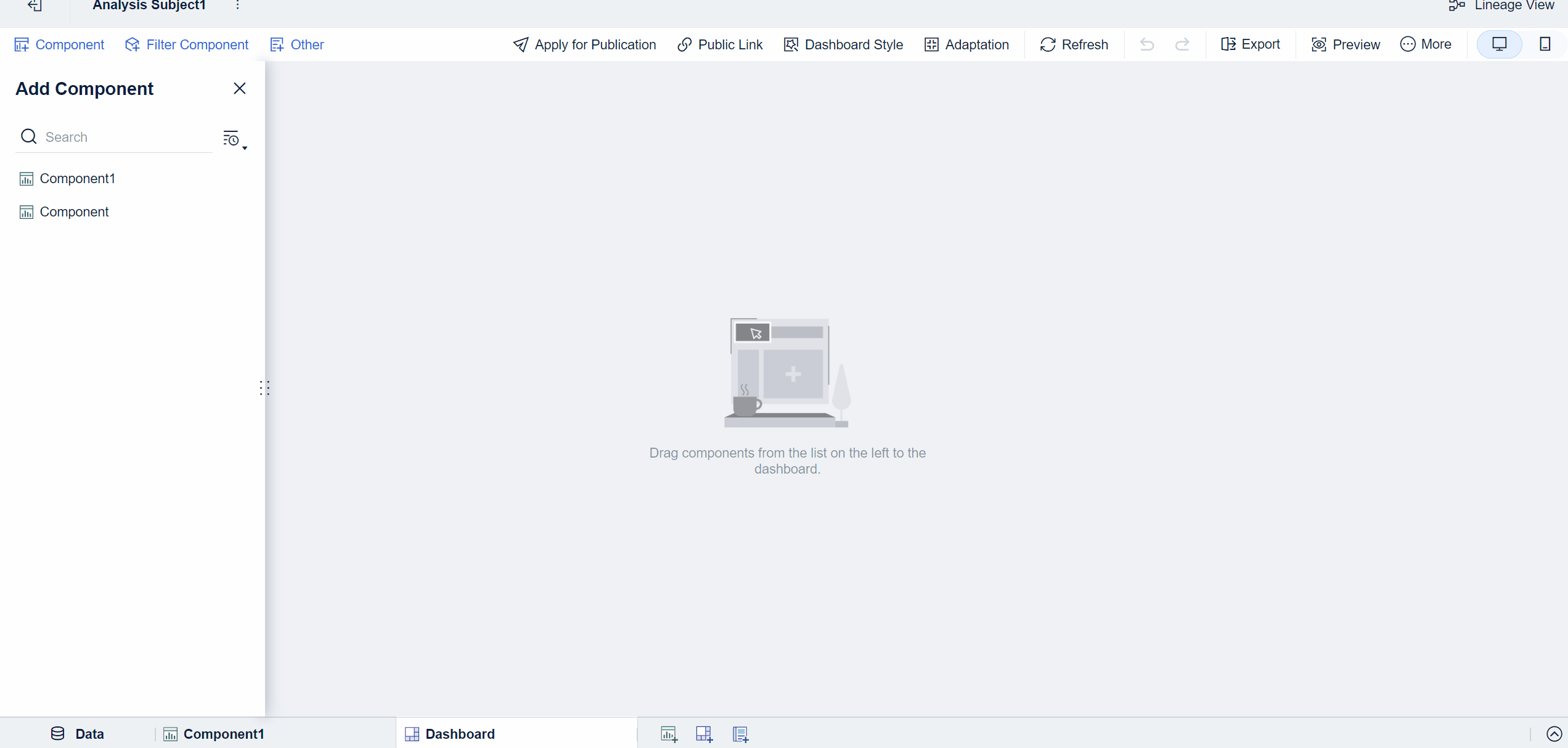1568x748 pixels.
Task: Click the panel resize drag handle
Action: click(x=264, y=388)
